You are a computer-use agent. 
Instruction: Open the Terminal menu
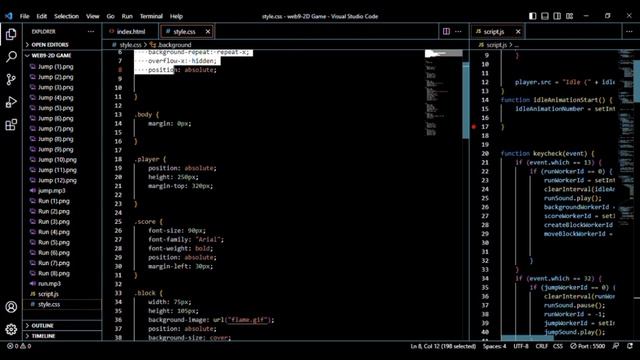click(151, 16)
